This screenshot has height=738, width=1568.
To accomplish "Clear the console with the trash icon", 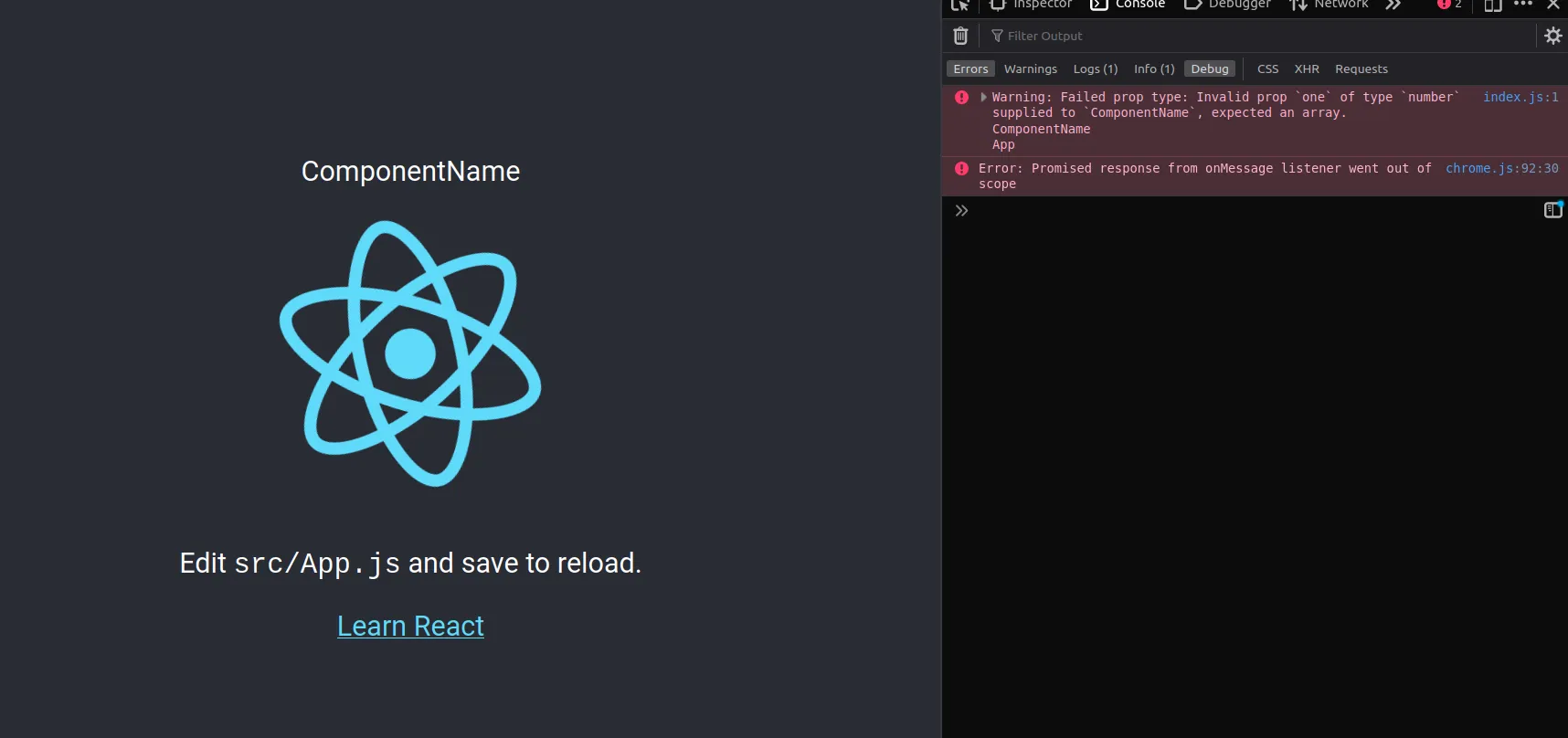I will coord(960,36).
